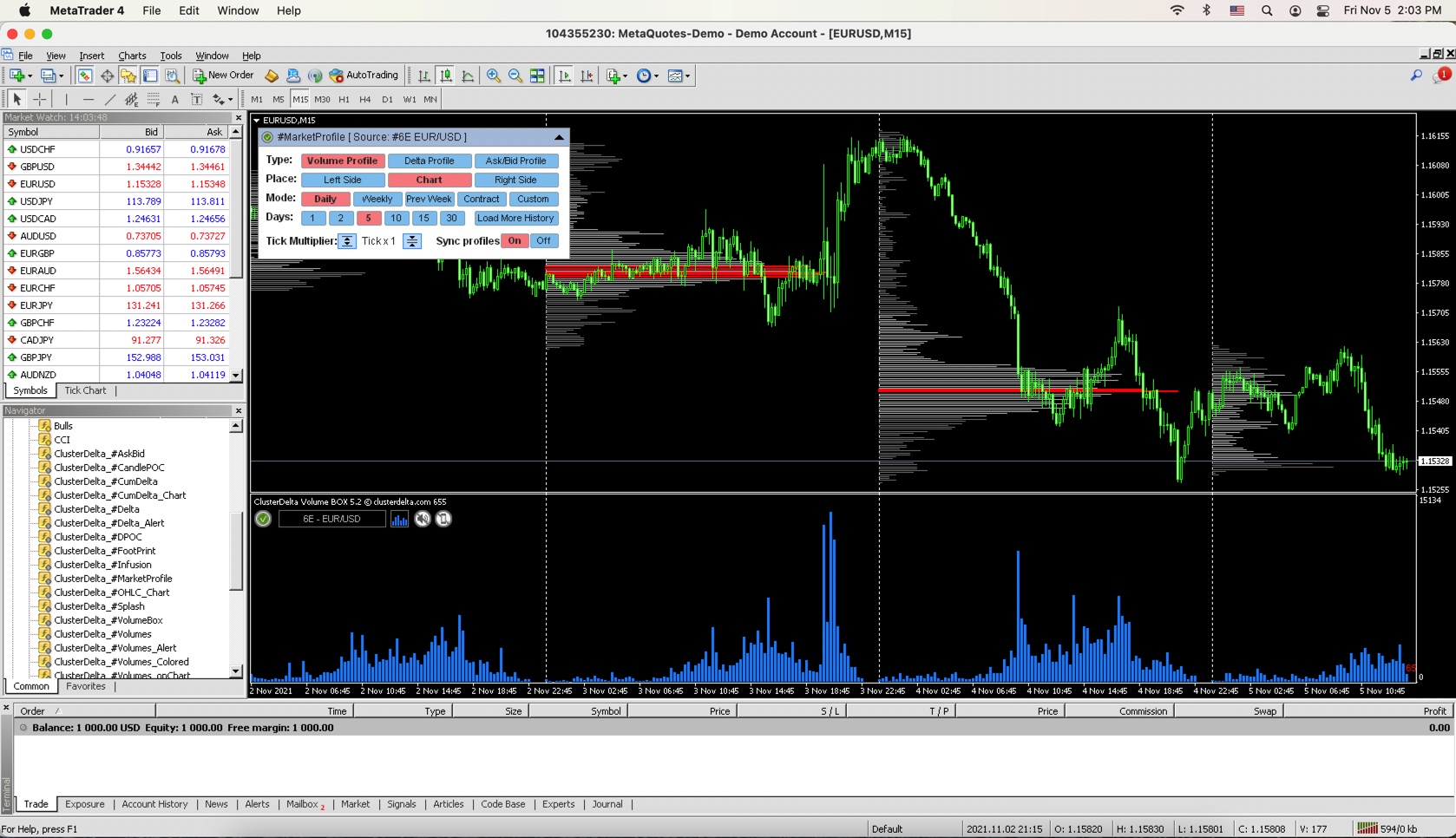Collapse the MarketProfile settings panel
This screenshot has height=838, width=1456.
coord(559,137)
